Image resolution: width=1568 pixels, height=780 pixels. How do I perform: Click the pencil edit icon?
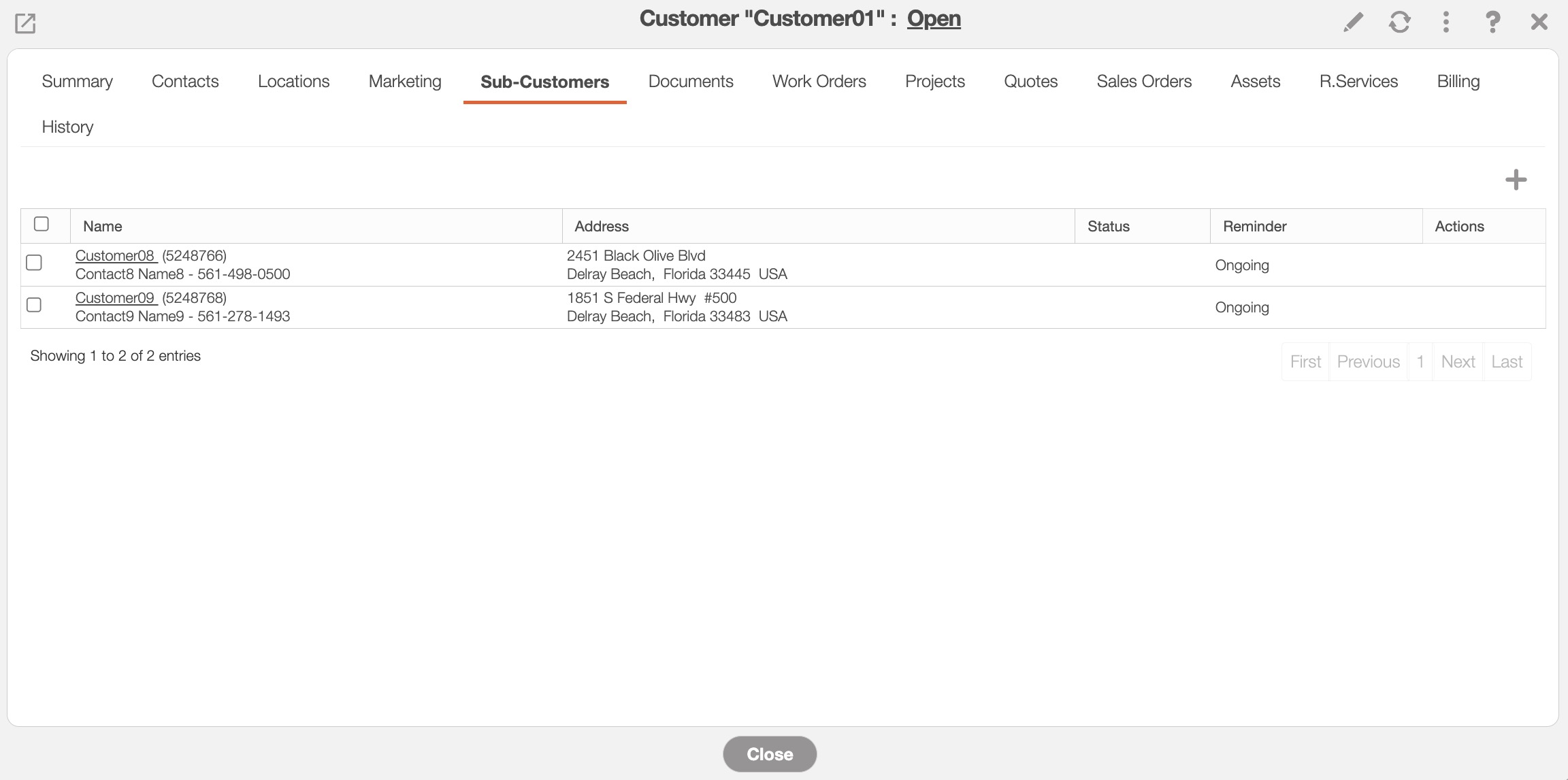[x=1353, y=22]
